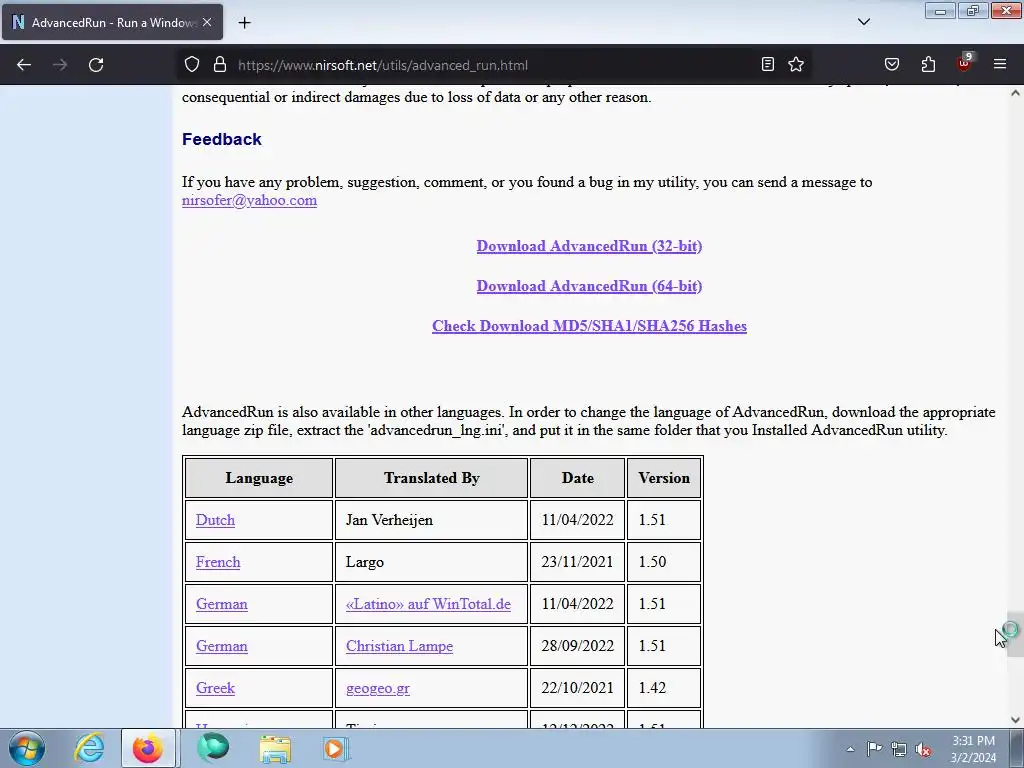
Task: Open network tray icon
Action: point(899,749)
